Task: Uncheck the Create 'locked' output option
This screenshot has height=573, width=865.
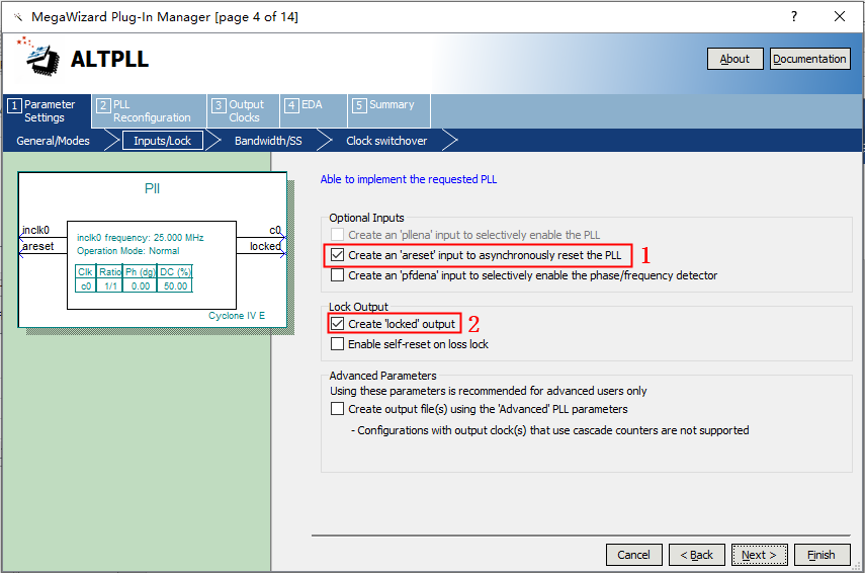Action: pyautogui.click(x=337, y=324)
